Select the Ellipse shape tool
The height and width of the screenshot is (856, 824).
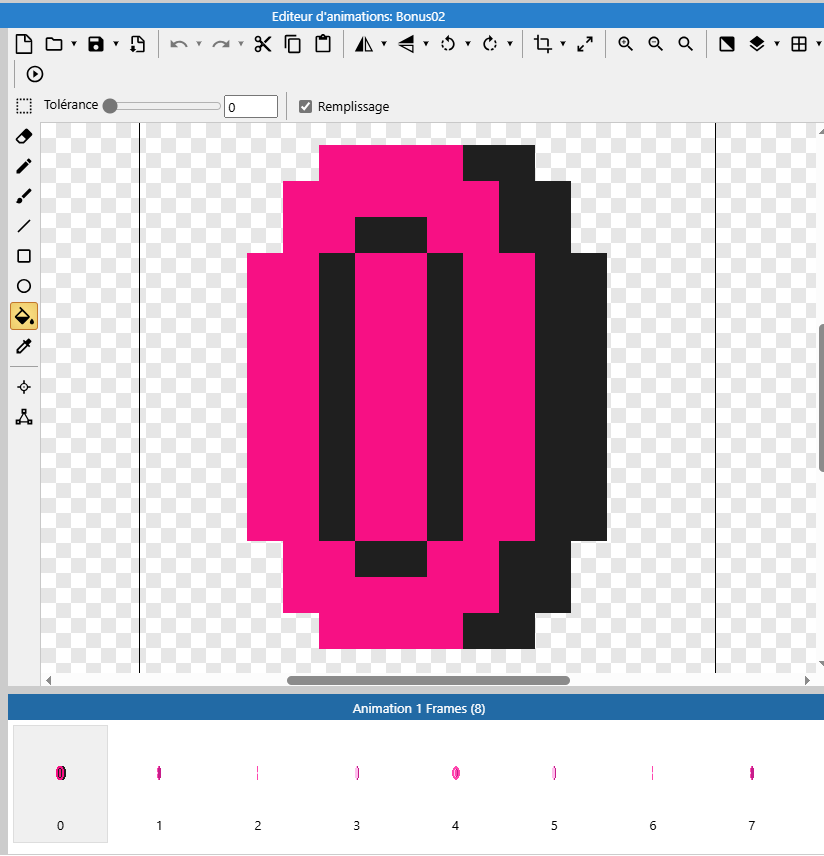24,286
